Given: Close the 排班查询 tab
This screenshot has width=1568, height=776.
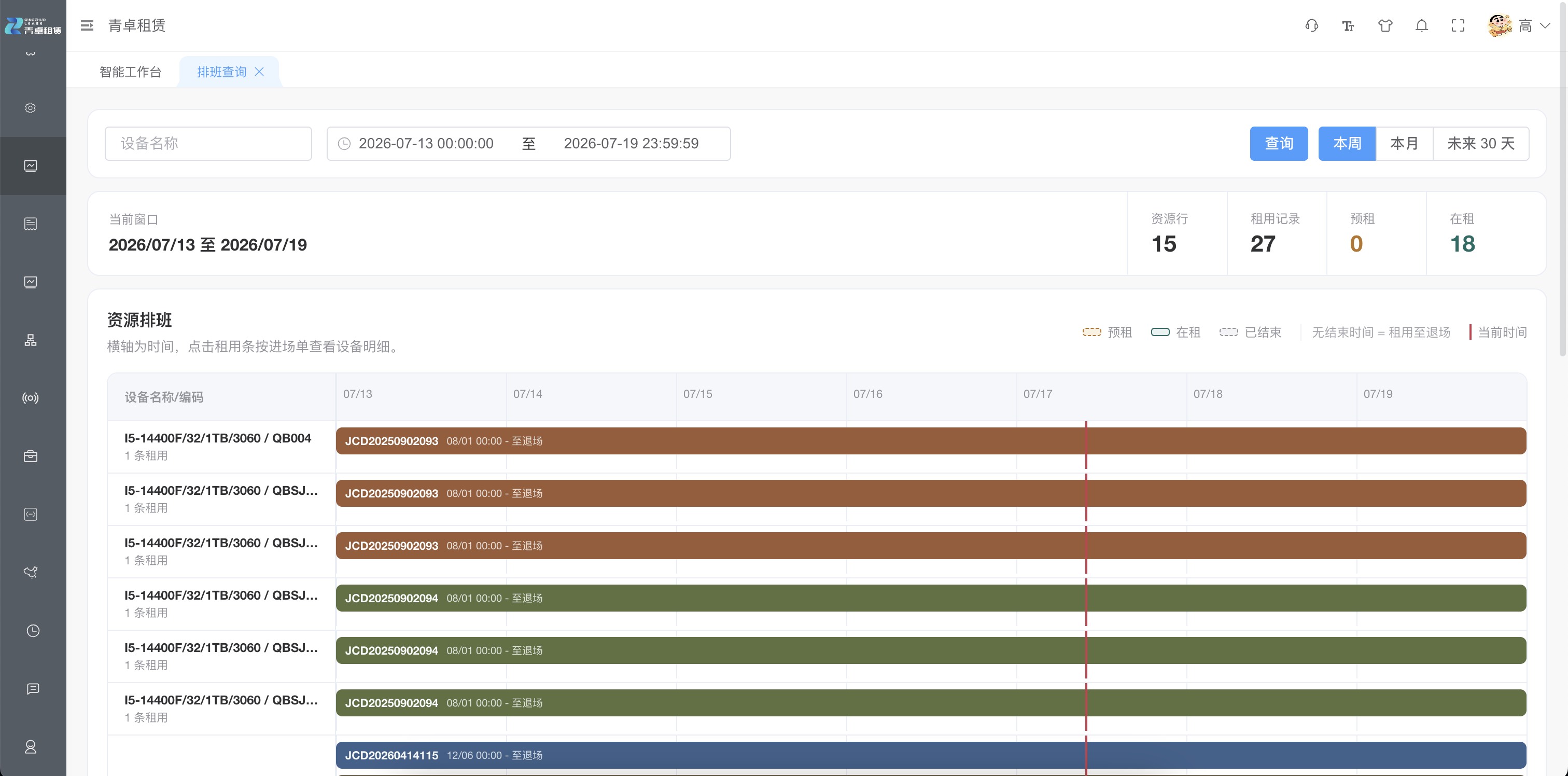Looking at the screenshot, I should [x=259, y=72].
